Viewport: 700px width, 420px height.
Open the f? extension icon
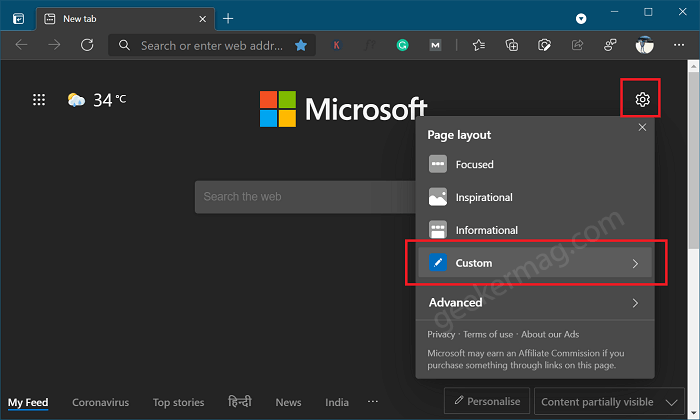point(370,45)
